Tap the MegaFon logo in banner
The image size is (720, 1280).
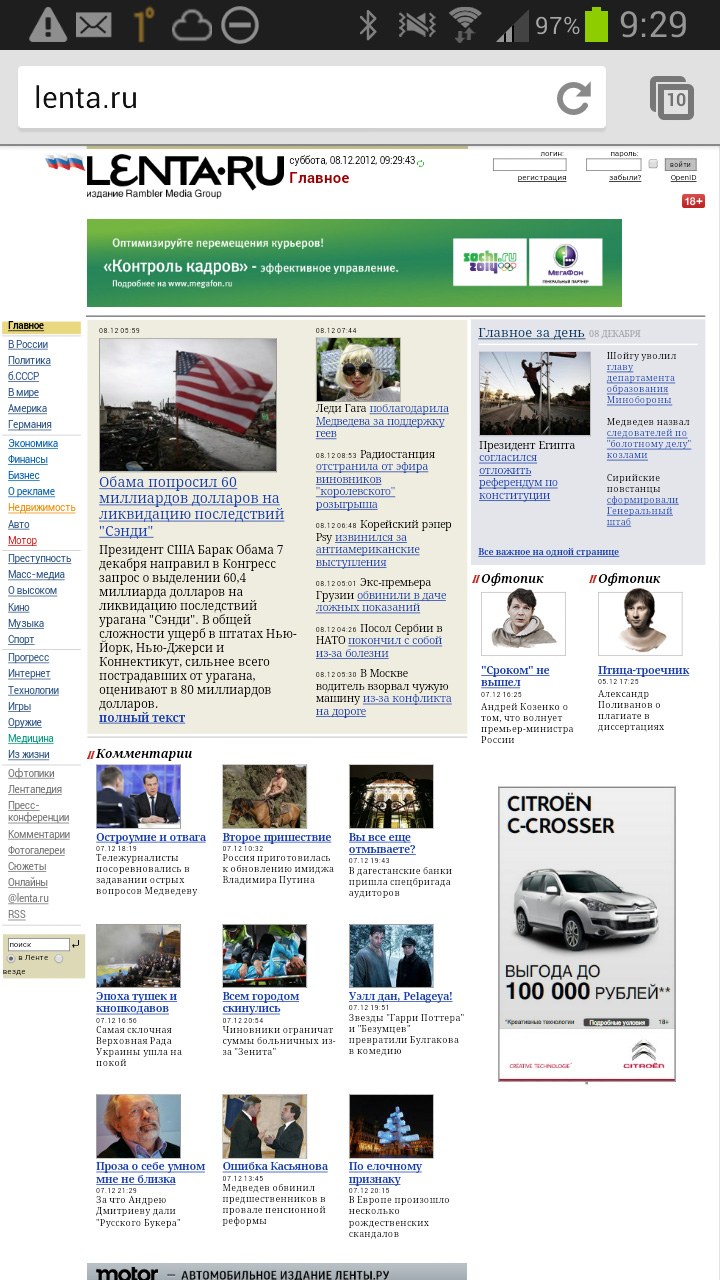(558, 263)
